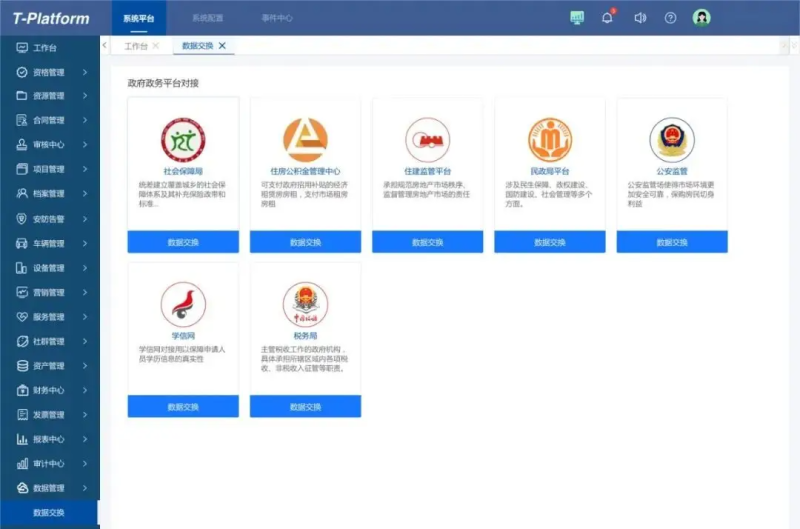Image resolution: width=800 pixels, height=529 pixels.
Task: Click the 数据管理 cloud icon
Action: pyautogui.click(x=22, y=489)
